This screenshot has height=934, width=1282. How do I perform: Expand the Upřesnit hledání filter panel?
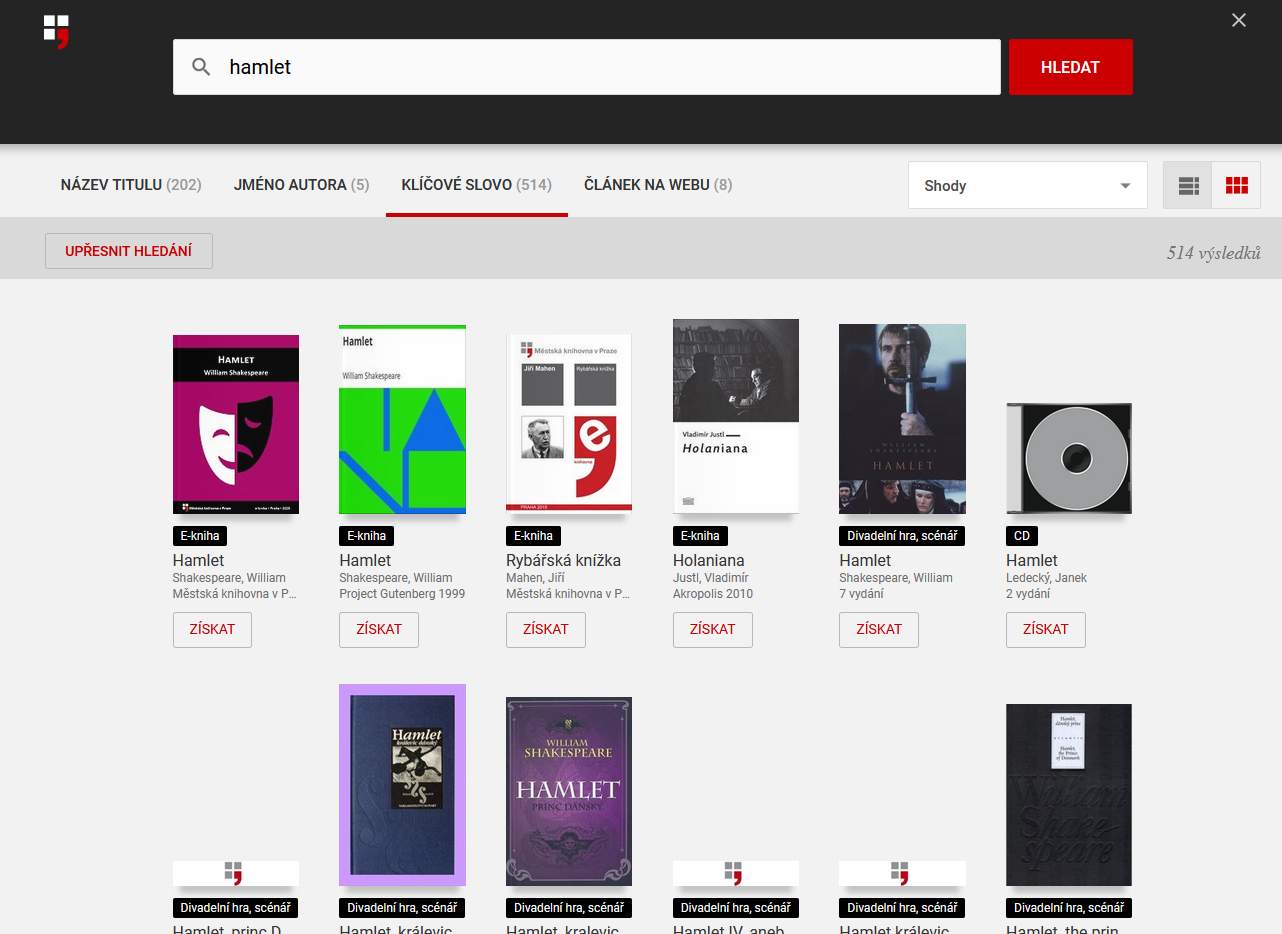point(129,251)
